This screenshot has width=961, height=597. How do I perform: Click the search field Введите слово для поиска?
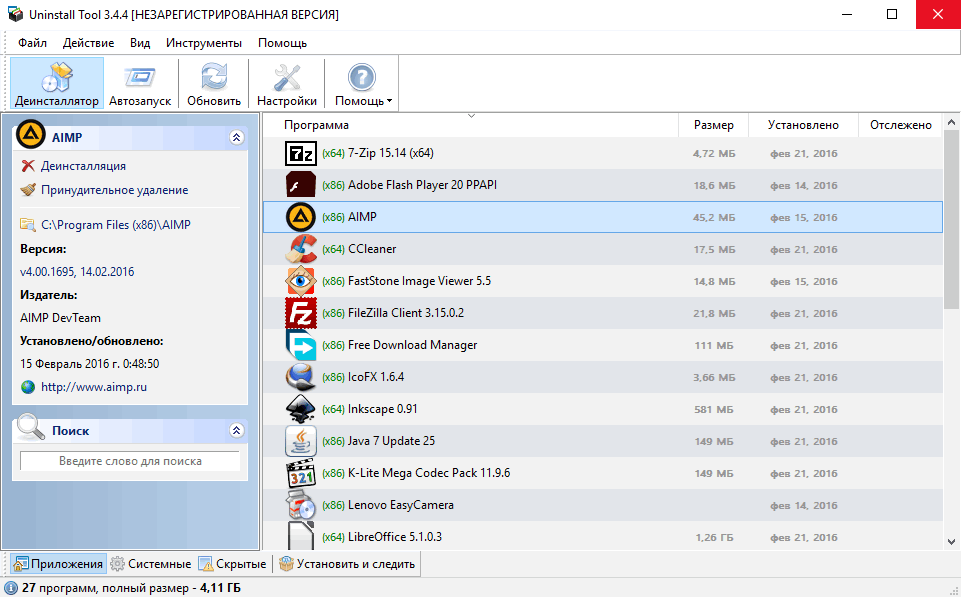[x=130, y=461]
